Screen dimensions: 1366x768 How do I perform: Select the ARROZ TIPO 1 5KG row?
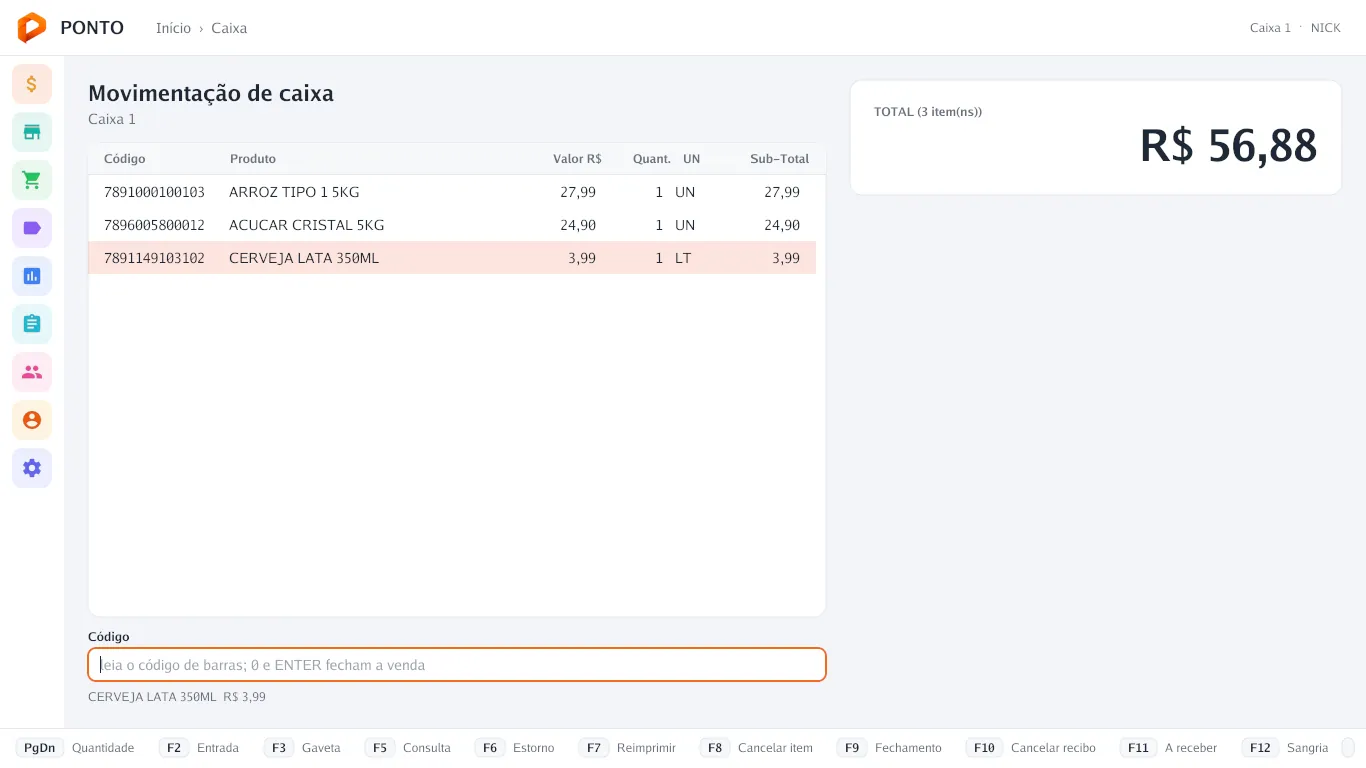pos(452,192)
